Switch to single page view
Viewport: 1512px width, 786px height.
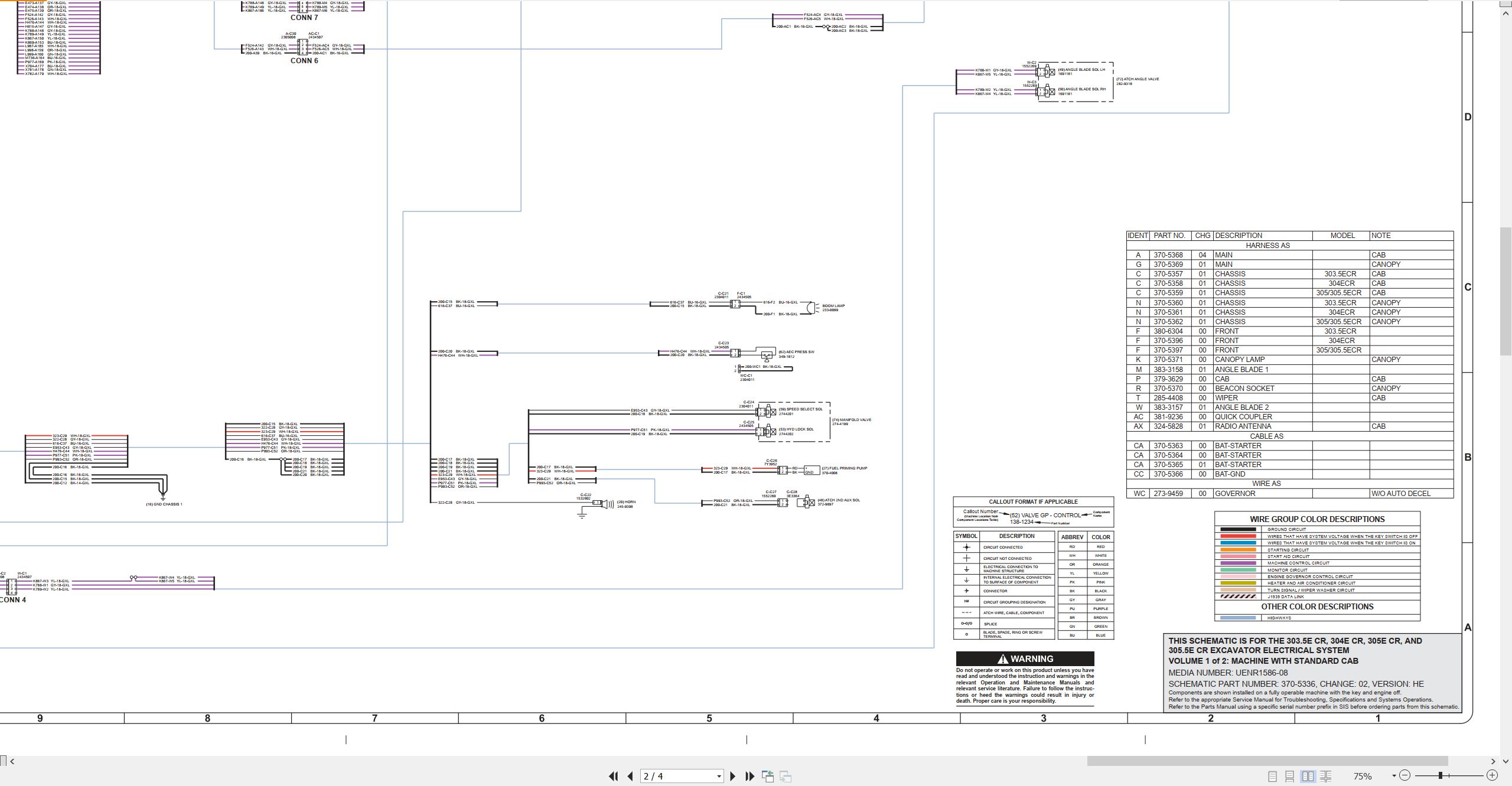pyautogui.click(x=1273, y=777)
